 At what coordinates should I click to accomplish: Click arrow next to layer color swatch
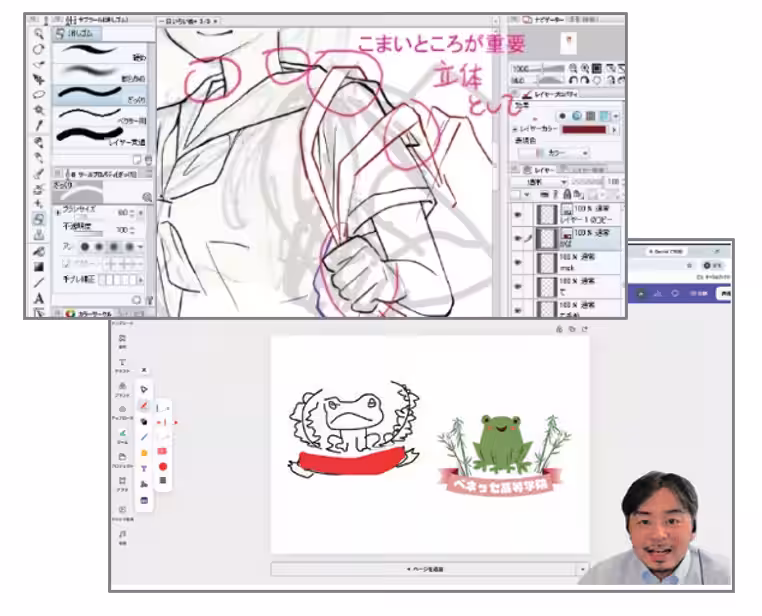point(614,130)
